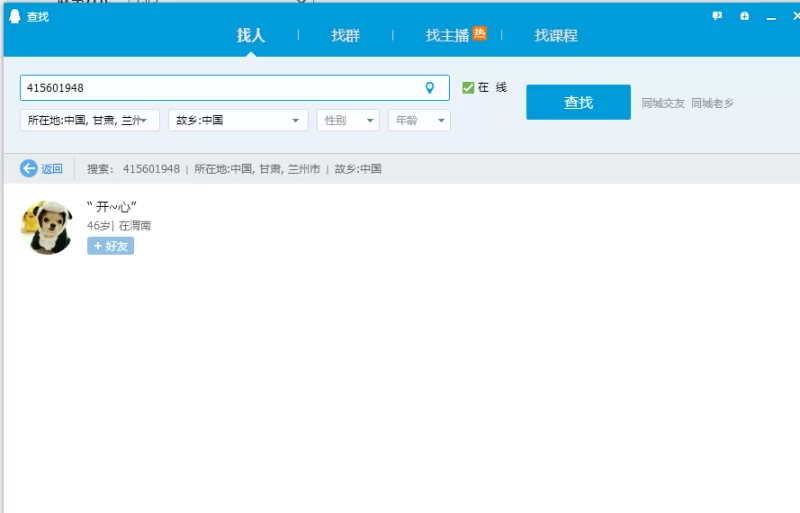The height and width of the screenshot is (513, 800).
Task: Switch to the 找课程 tab
Action: click(x=556, y=36)
